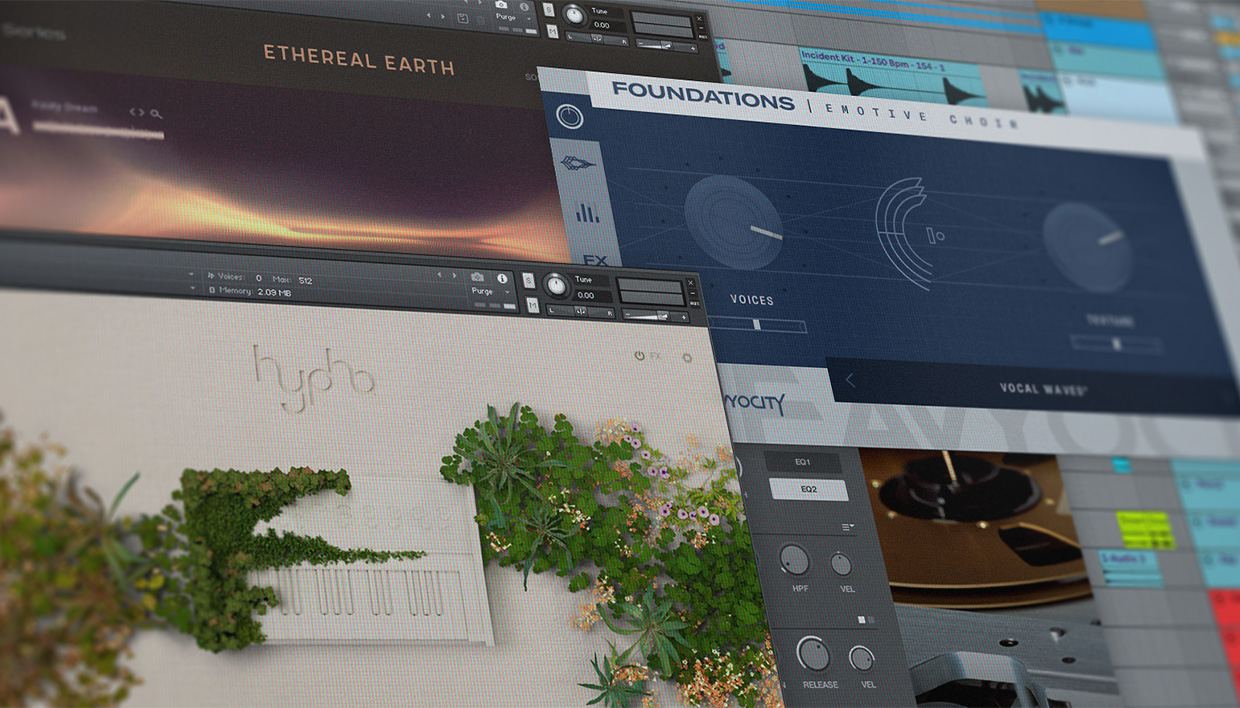The height and width of the screenshot is (708, 1240).
Task: Click the search magnifier beside Fixity Dream
Action: (x=156, y=113)
